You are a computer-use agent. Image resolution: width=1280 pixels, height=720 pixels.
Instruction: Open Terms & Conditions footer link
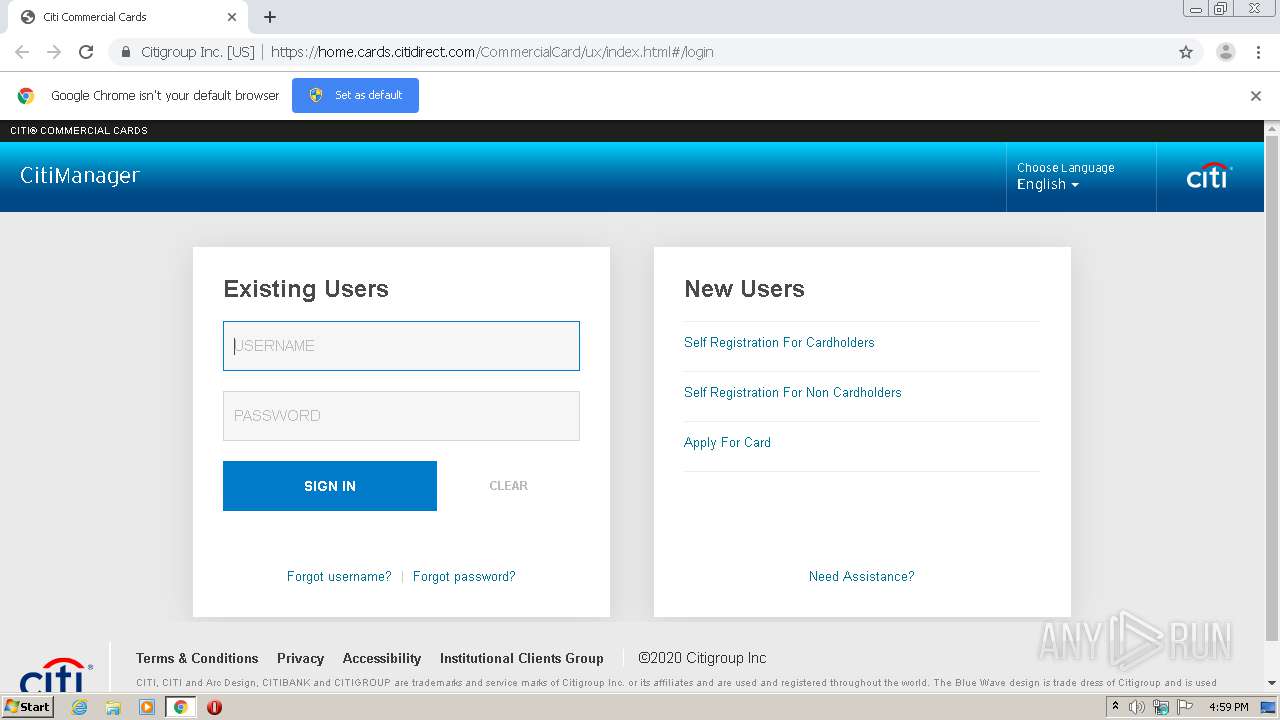pyautogui.click(x=197, y=658)
